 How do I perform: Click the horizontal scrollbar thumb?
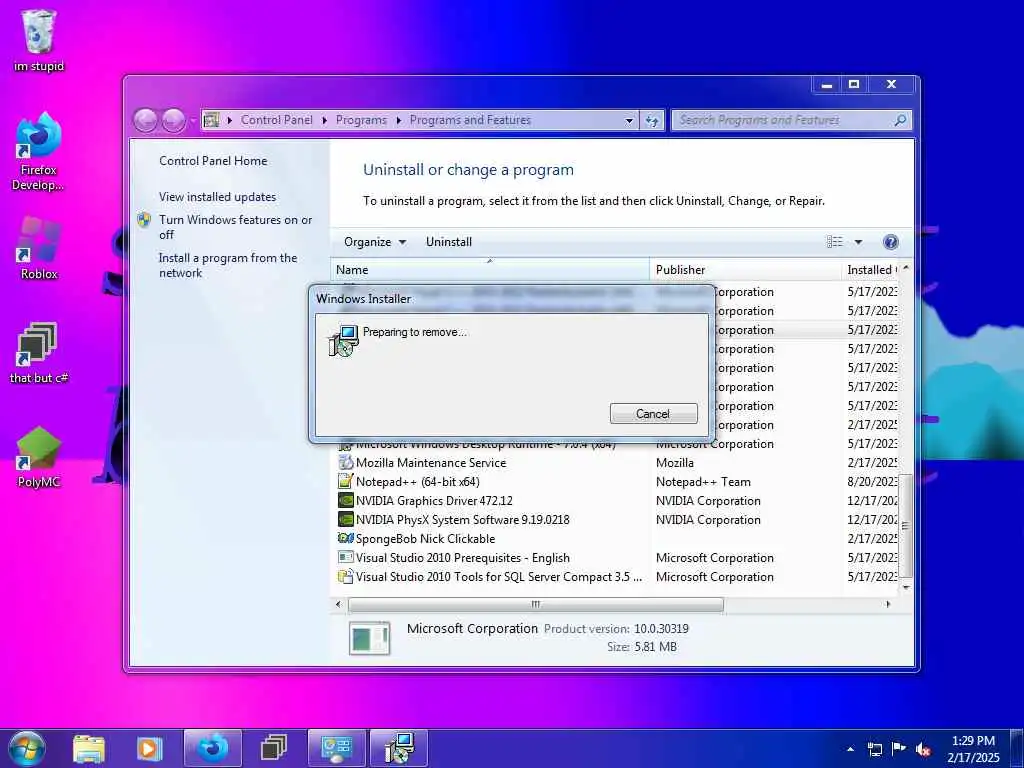tap(536, 604)
